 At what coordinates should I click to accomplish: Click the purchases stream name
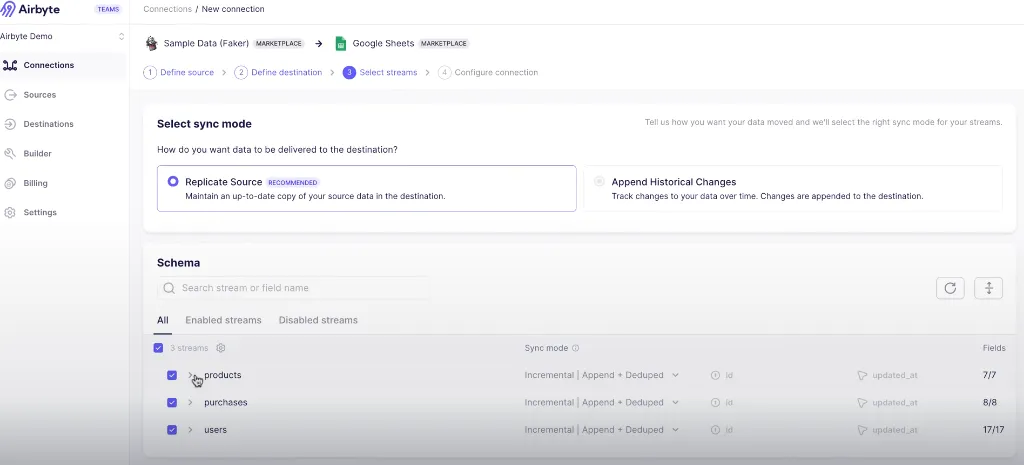[x=226, y=403]
